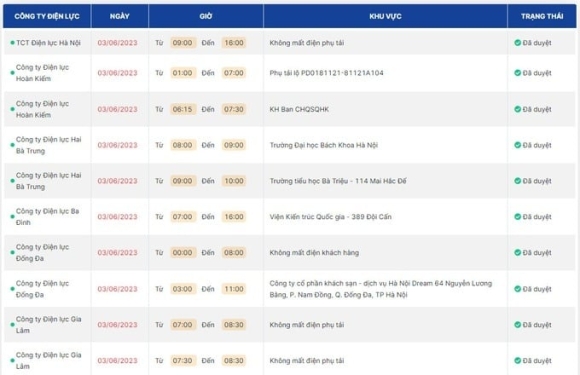
Task: Click start time 09:00 in TCT Hà Nội row
Action: [x=183, y=43]
